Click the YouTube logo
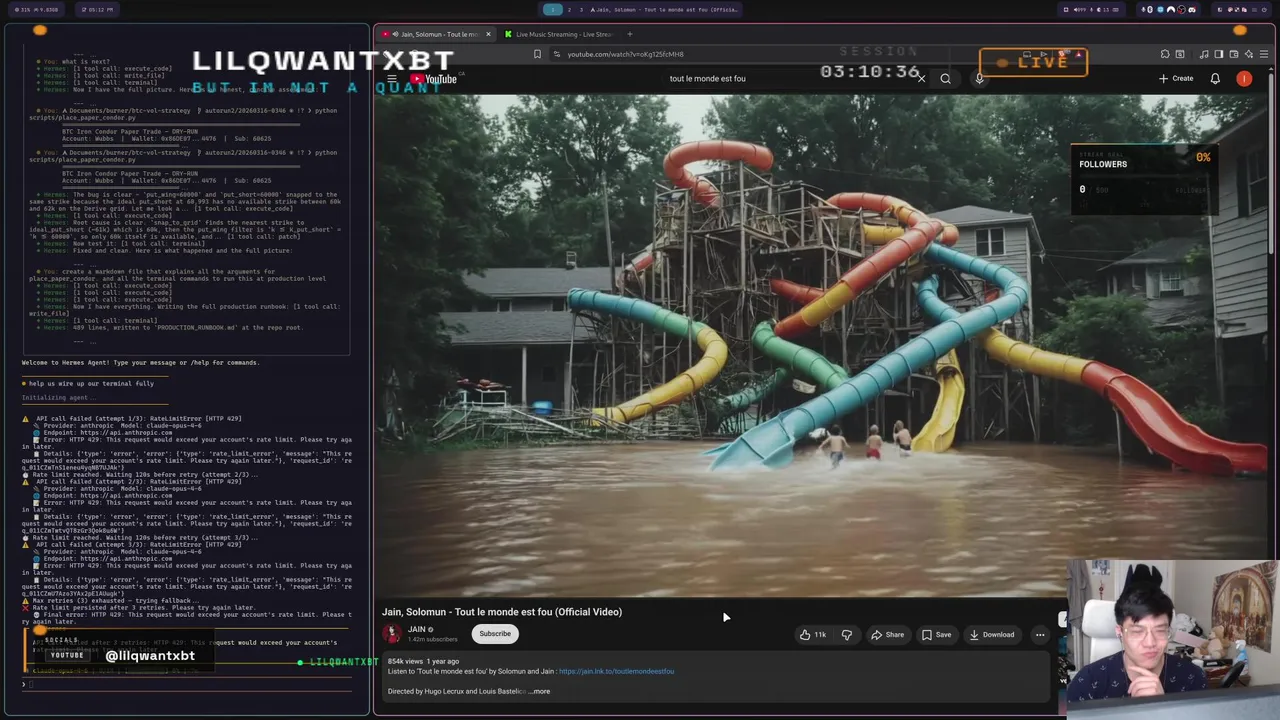 [x=435, y=79]
